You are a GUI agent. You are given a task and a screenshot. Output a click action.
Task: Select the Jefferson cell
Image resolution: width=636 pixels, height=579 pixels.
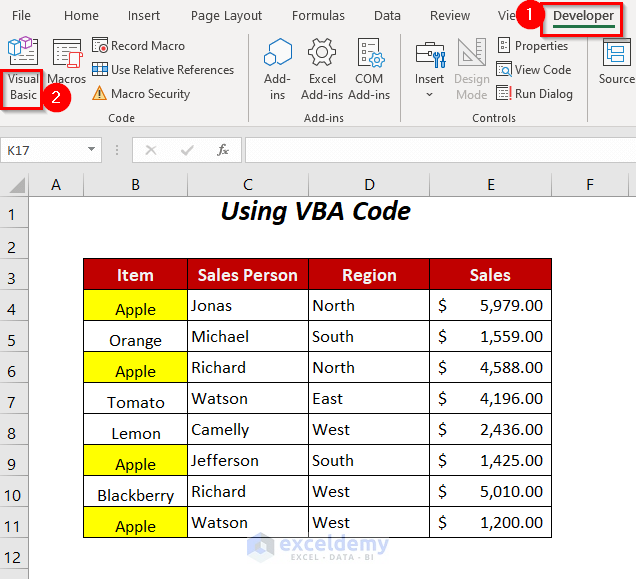point(248,461)
